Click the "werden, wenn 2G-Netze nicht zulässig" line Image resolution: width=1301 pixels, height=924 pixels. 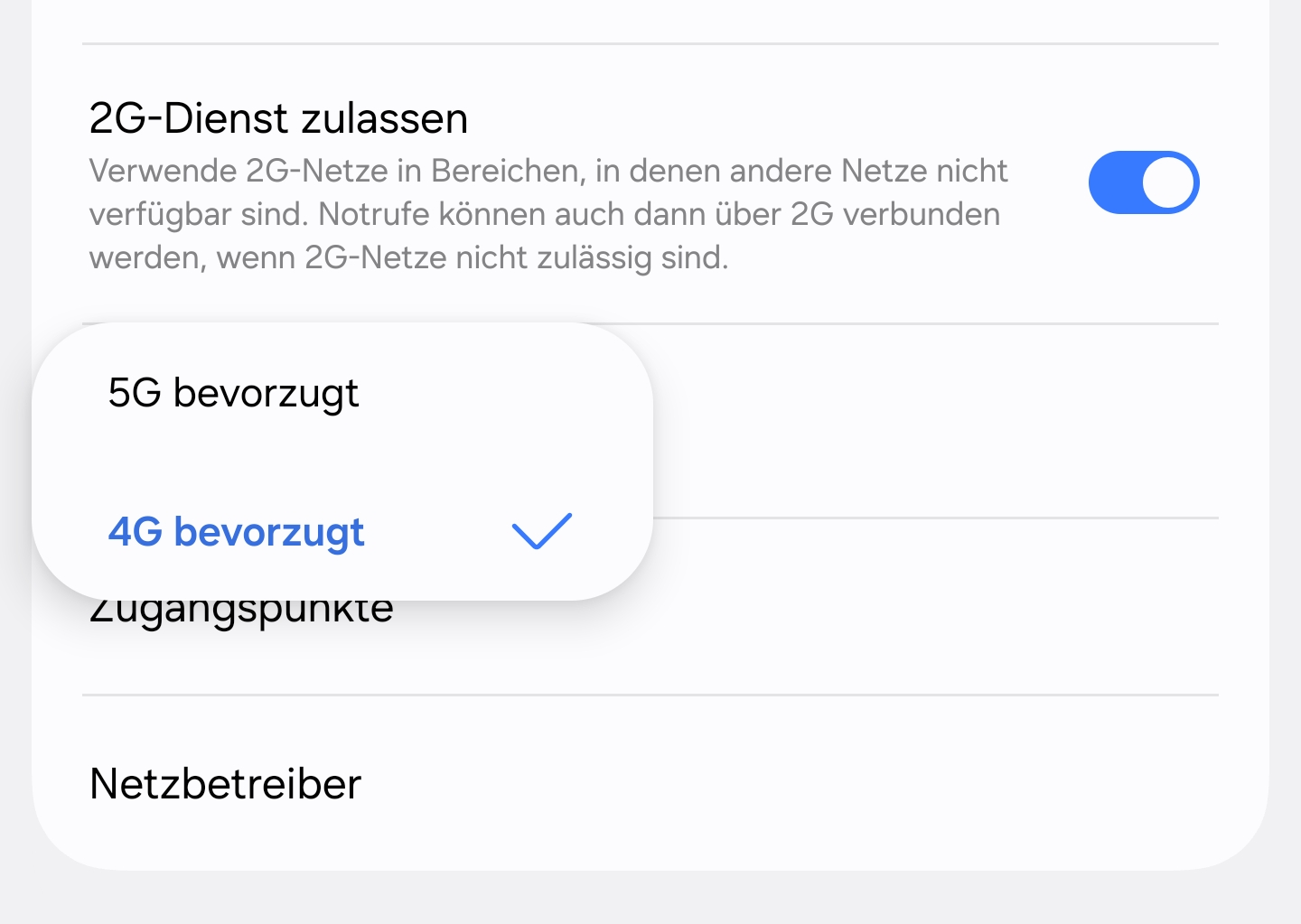408,258
